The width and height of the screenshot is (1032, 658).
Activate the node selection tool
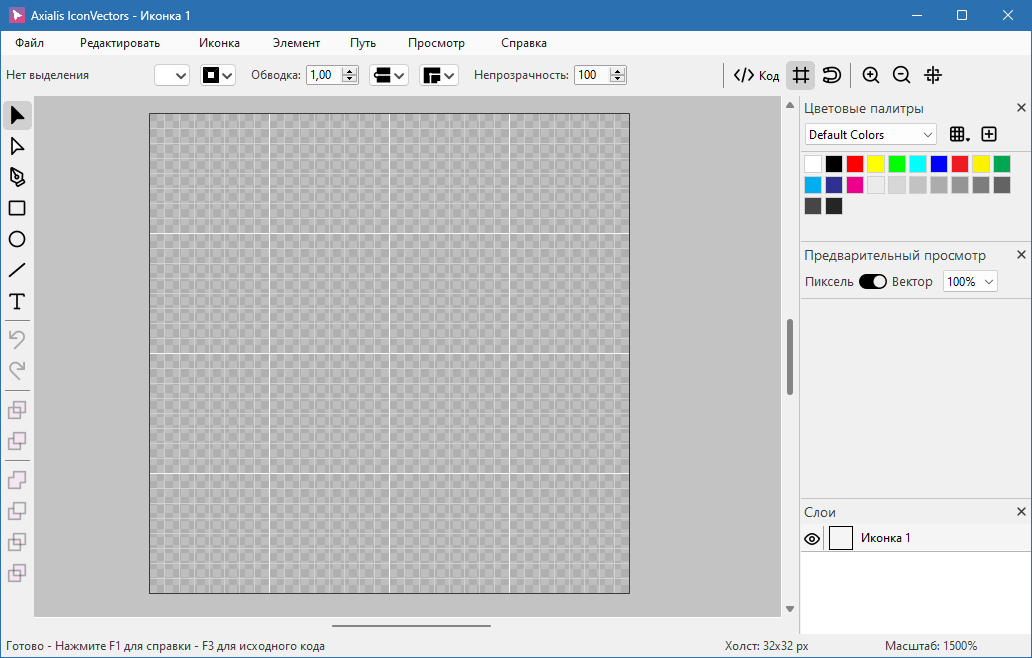(17, 146)
